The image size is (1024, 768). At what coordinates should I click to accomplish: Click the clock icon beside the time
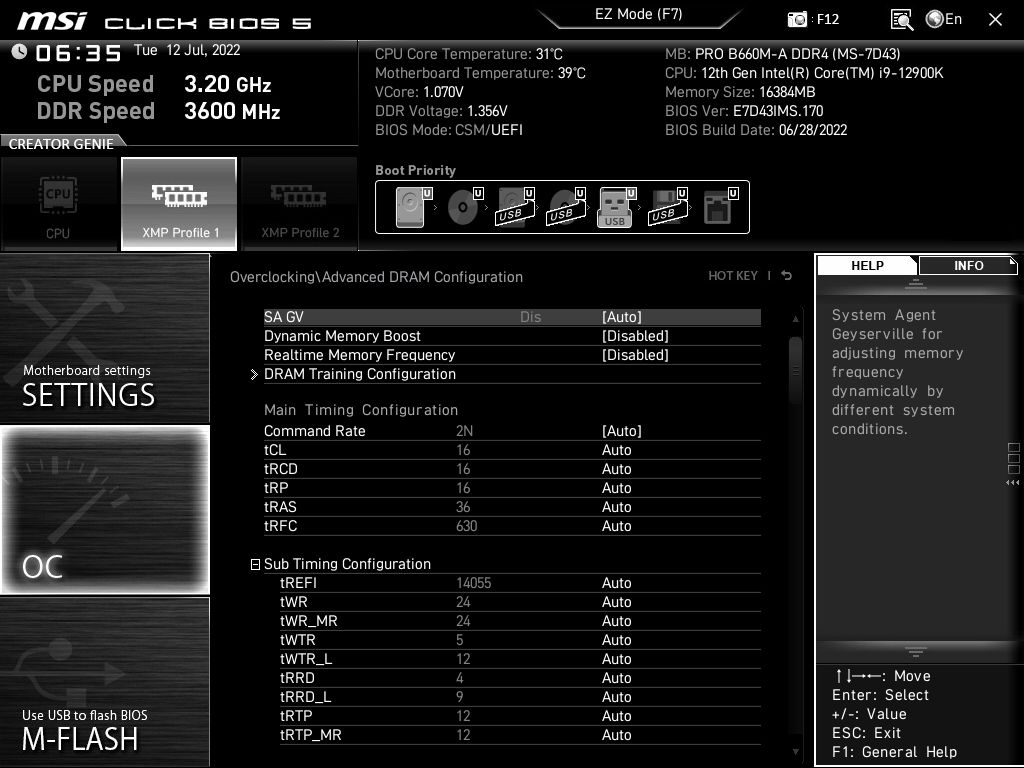coord(19,52)
